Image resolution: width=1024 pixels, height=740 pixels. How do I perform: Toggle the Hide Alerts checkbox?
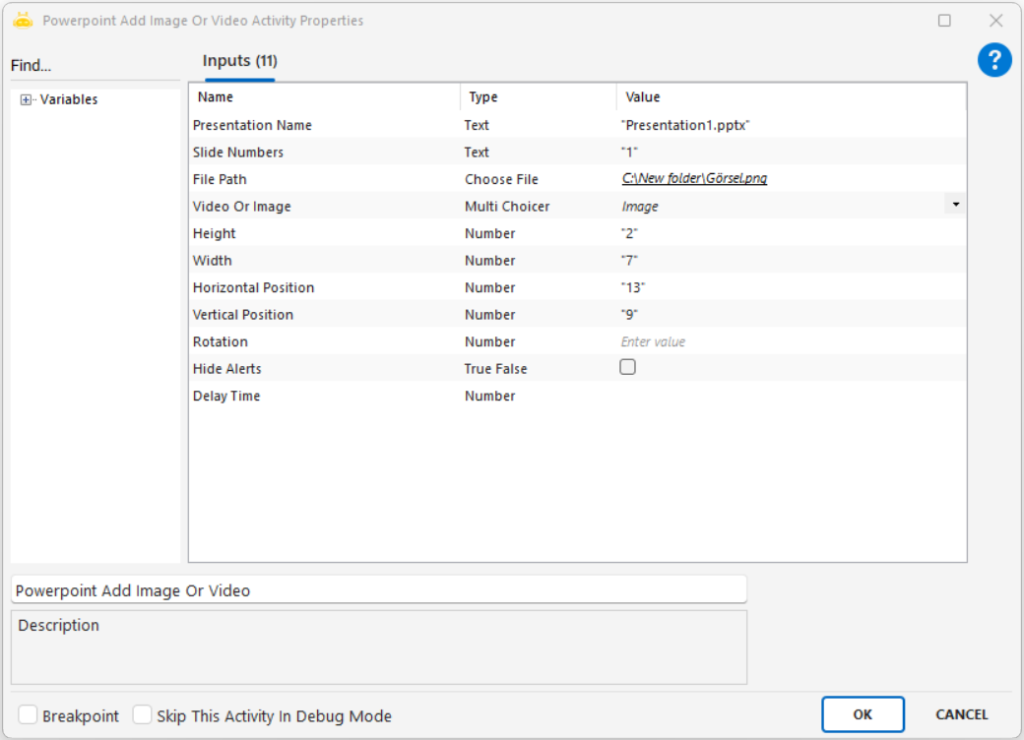(628, 367)
